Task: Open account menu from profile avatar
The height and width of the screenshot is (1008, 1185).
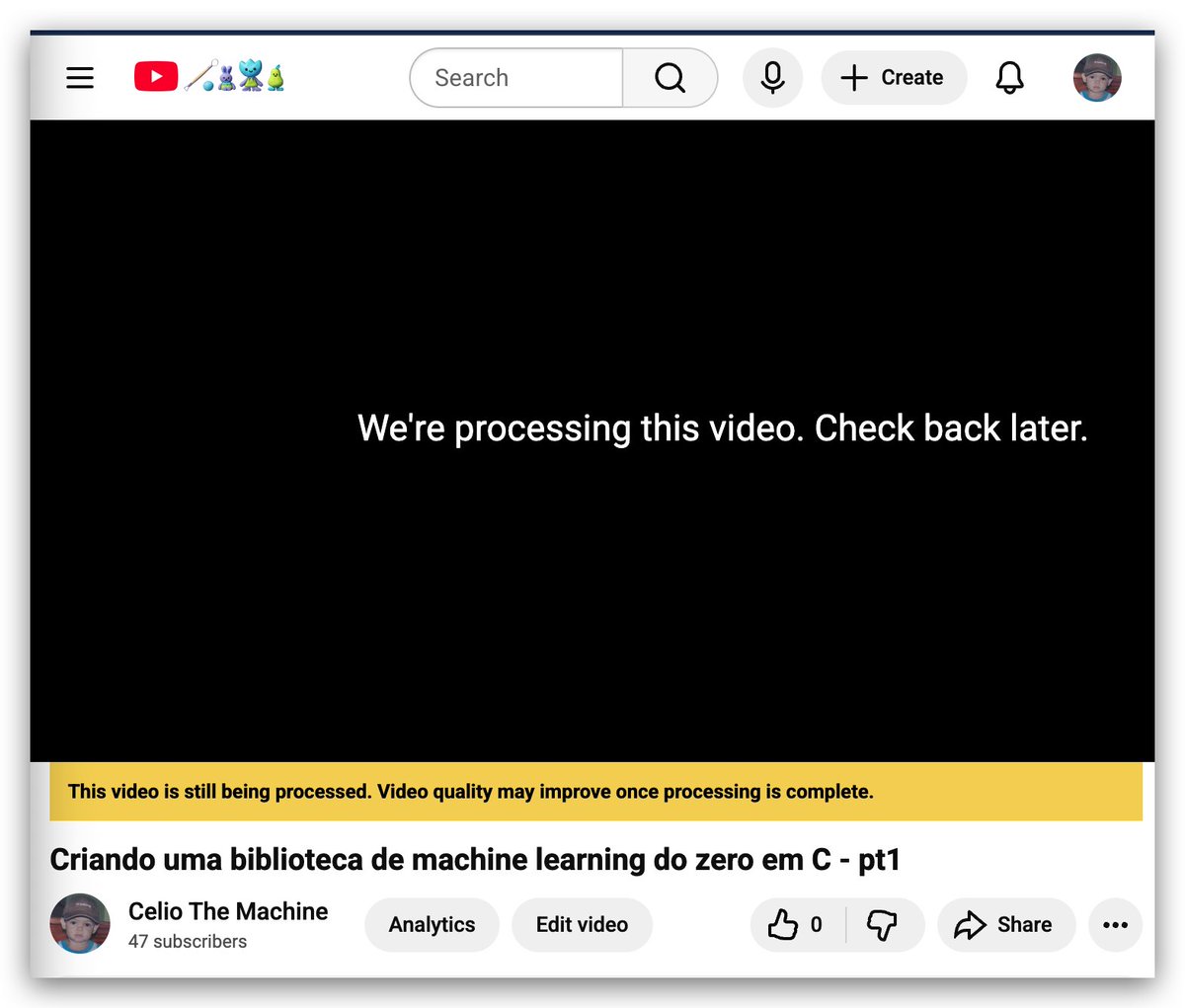Action: 1097,78
